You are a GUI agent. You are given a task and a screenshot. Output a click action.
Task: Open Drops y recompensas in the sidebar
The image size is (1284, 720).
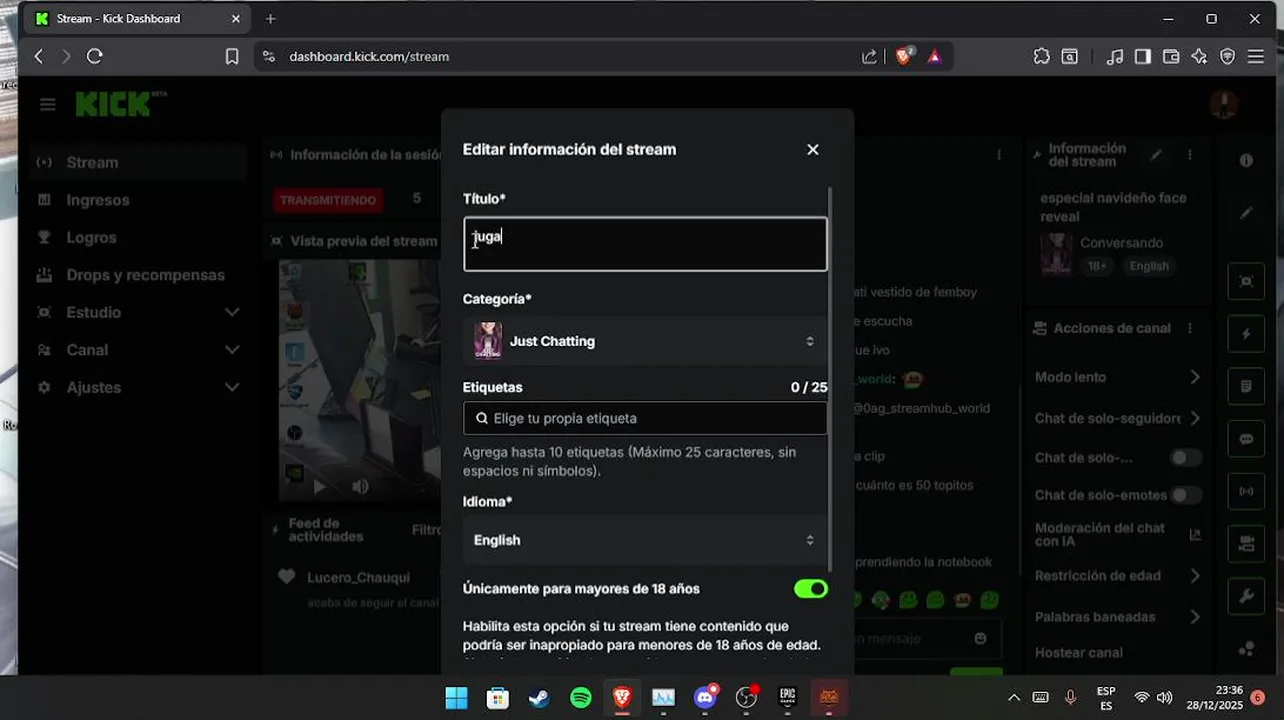click(139, 275)
